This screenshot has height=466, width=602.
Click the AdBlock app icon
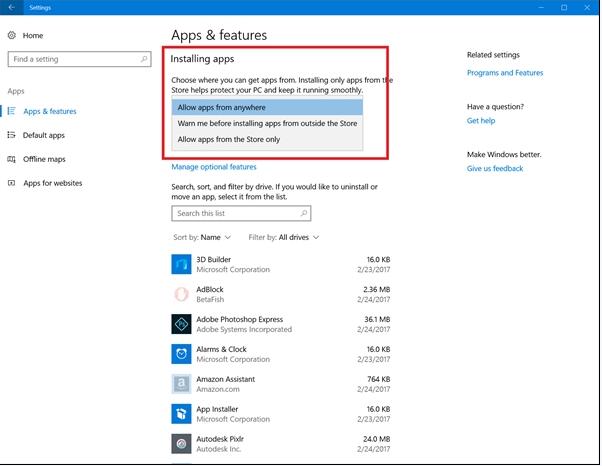click(181, 294)
